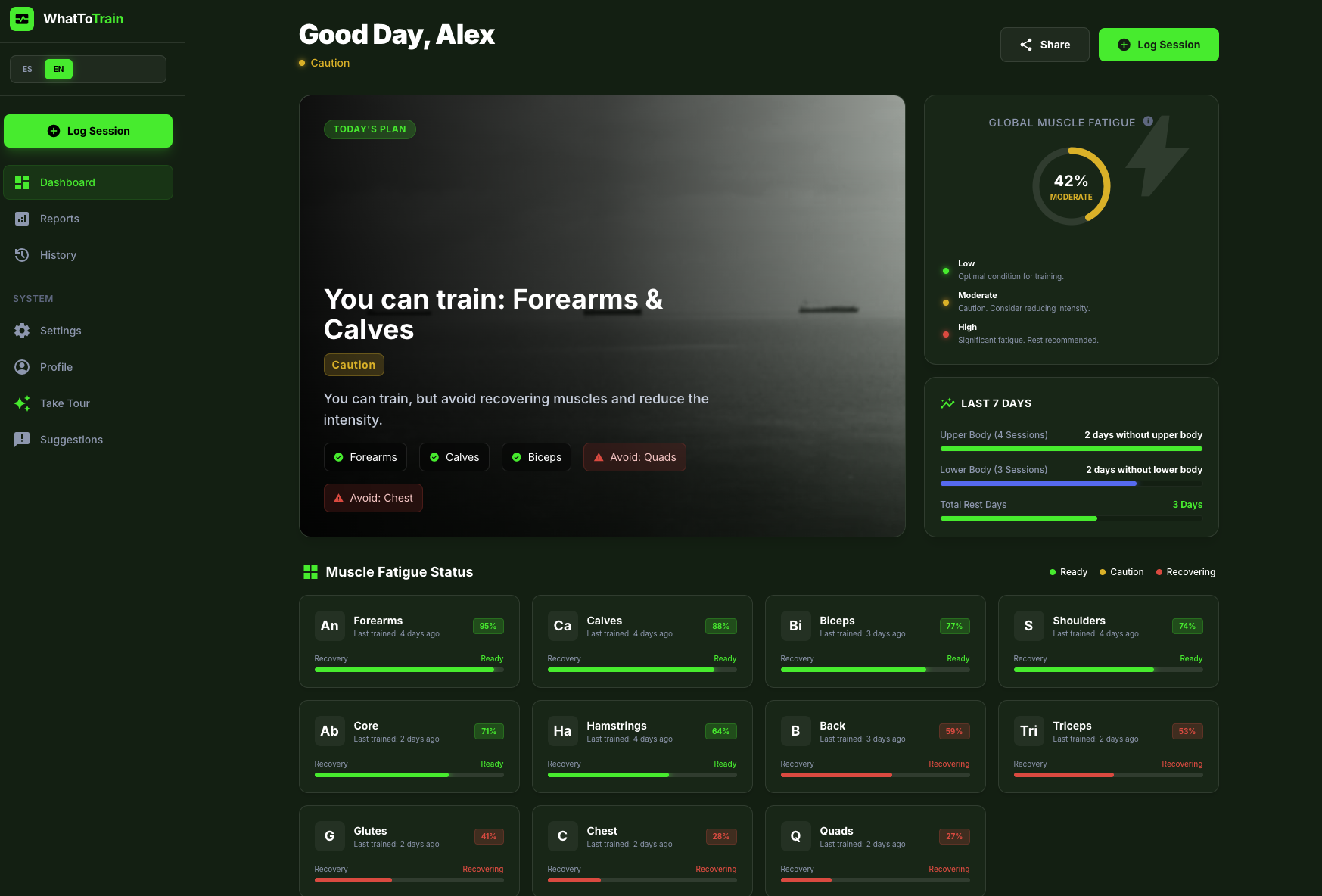Open the Suggestions page
Image resolution: width=1322 pixels, height=896 pixels.
88,440
